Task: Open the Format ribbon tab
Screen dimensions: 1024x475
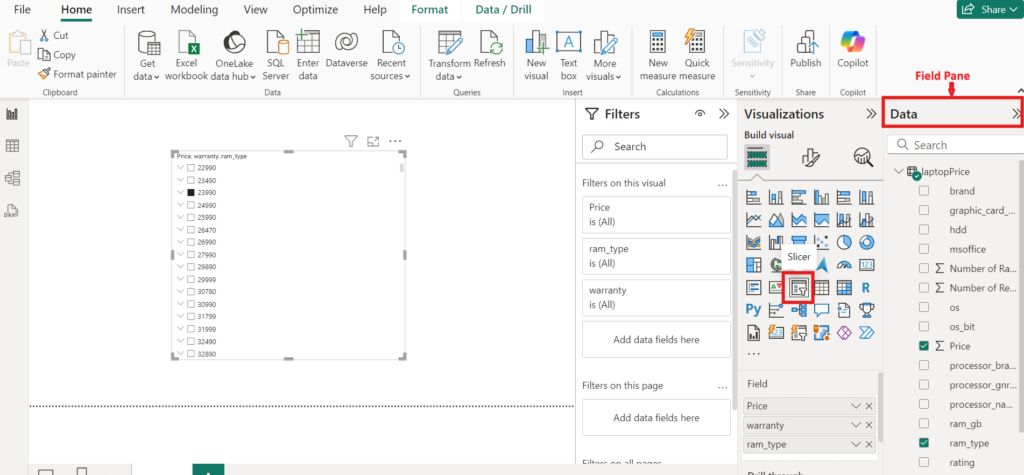Action: click(x=430, y=10)
